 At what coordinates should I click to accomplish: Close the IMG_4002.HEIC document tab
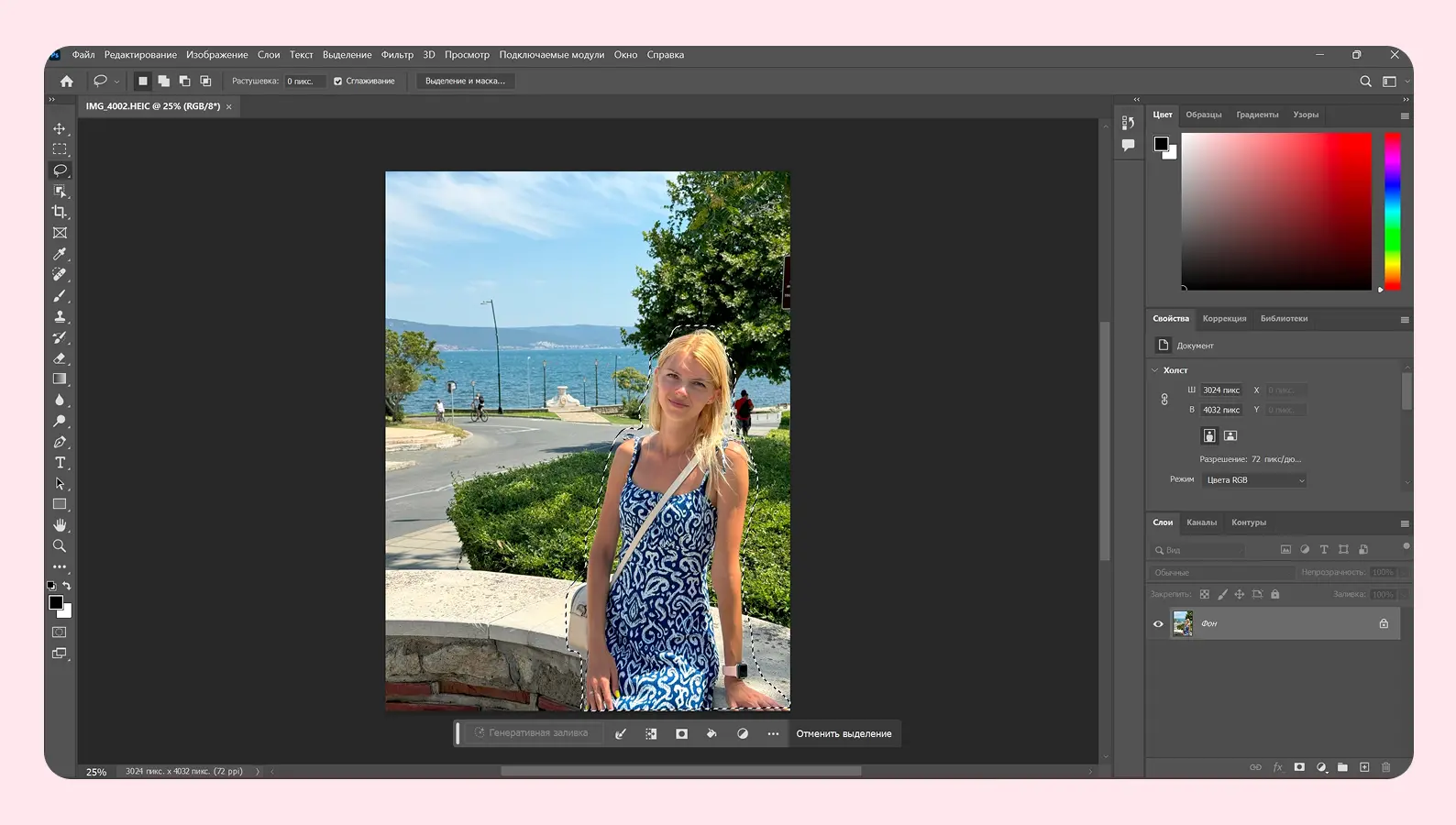[x=229, y=107]
